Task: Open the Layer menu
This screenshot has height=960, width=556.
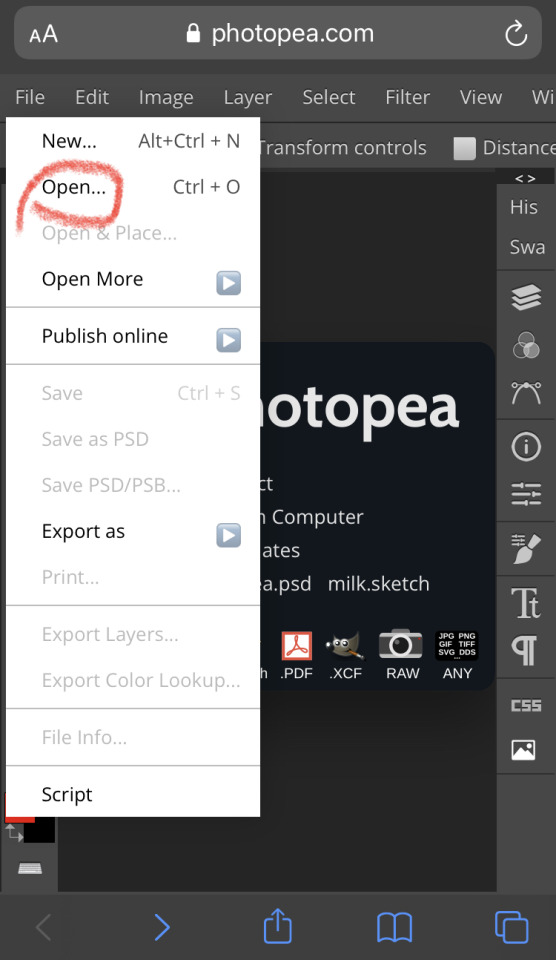Action: (247, 97)
